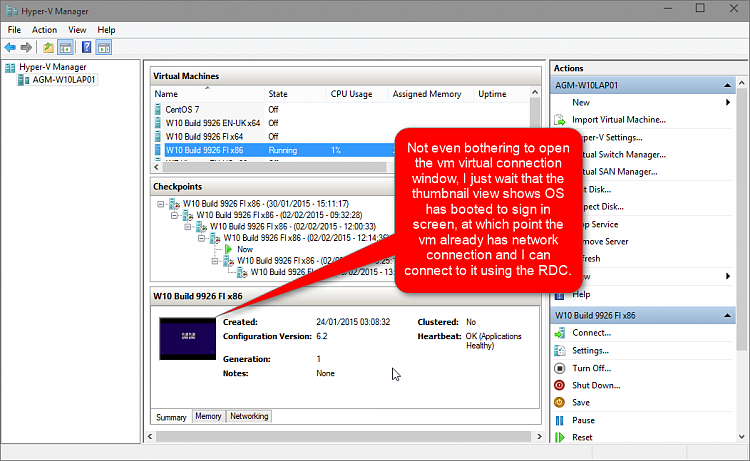Click the 02/02/2015 12:00:33 checkpoint icon
The image size is (750, 461).
(201, 227)
